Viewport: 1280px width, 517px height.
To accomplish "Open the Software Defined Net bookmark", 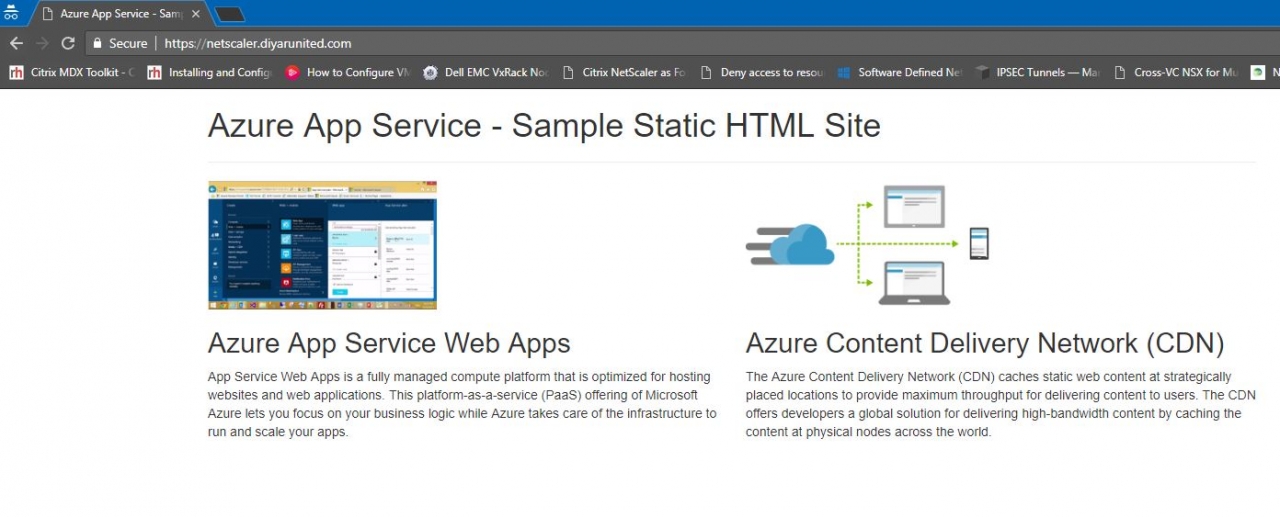I will (899, 72).
